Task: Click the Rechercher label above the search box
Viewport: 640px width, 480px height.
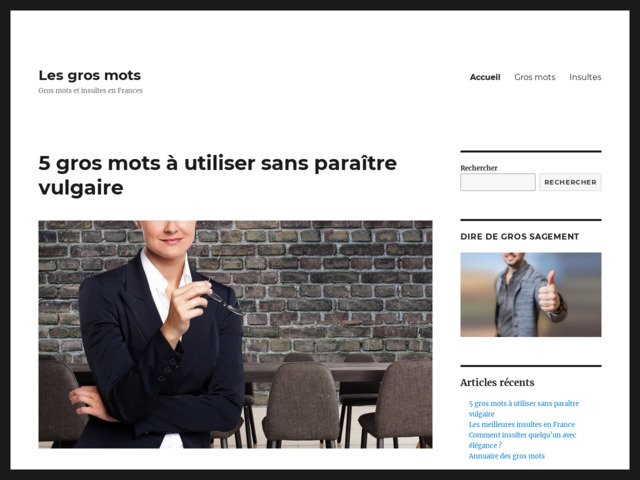Action: 479,168
